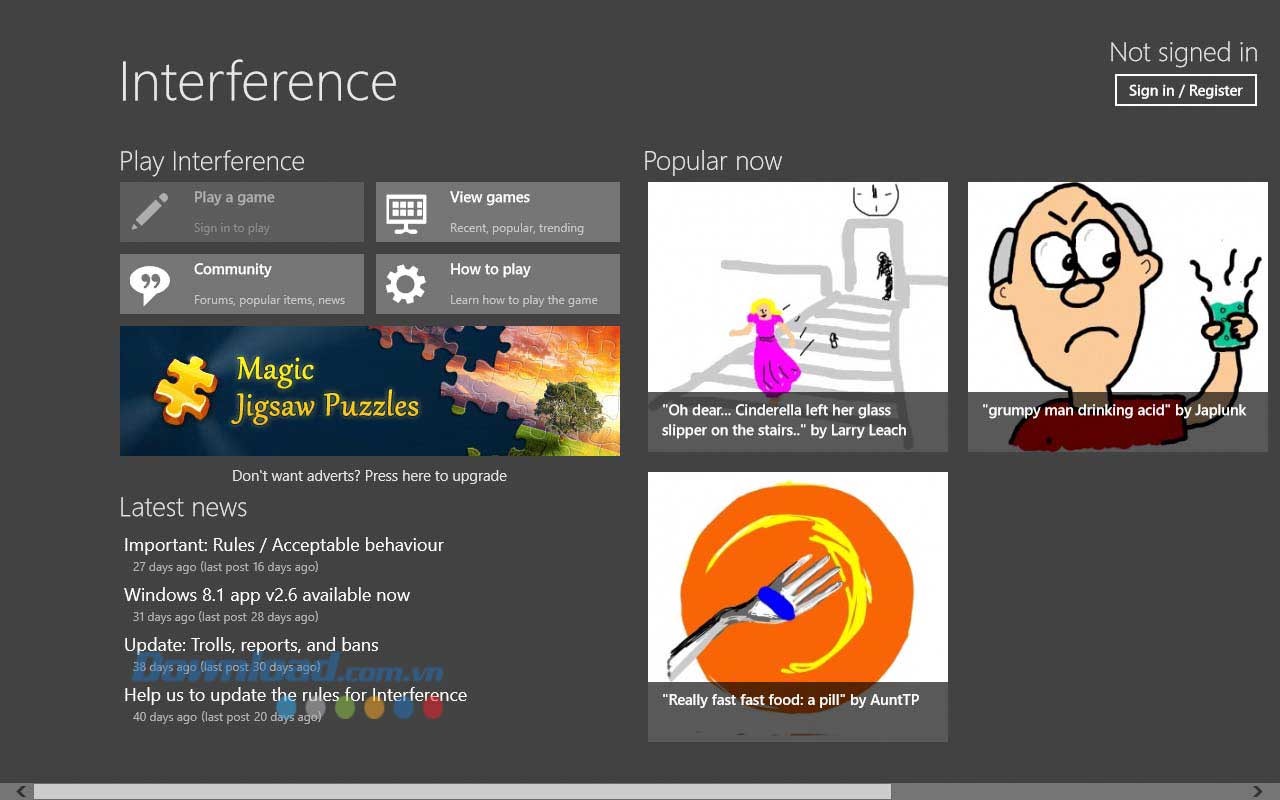The height and width of the screenshot is (800, 1280).
Task: Click the press here to upgrade link
Action: (436, 475)
